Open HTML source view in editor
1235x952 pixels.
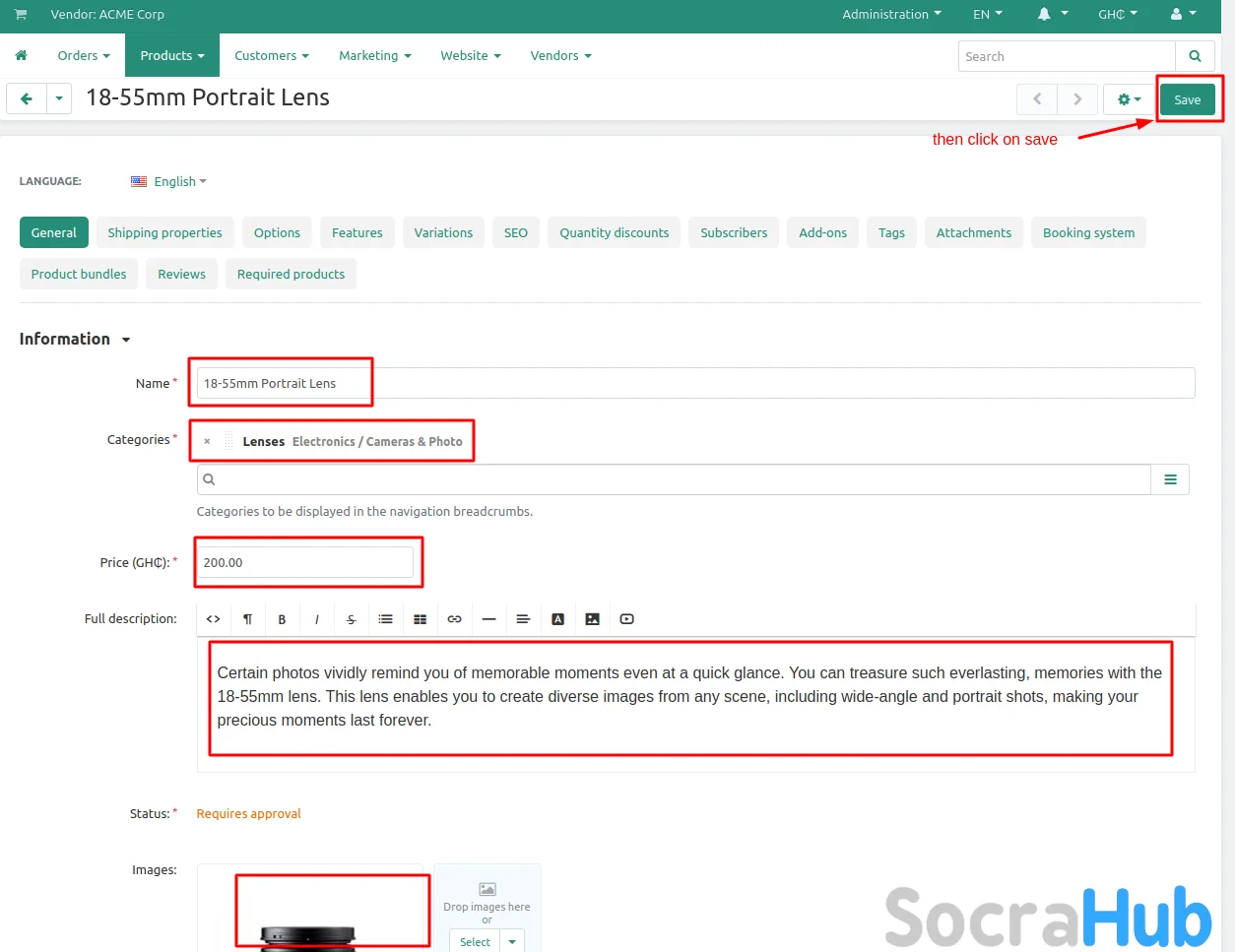click(x=213, y=619)
